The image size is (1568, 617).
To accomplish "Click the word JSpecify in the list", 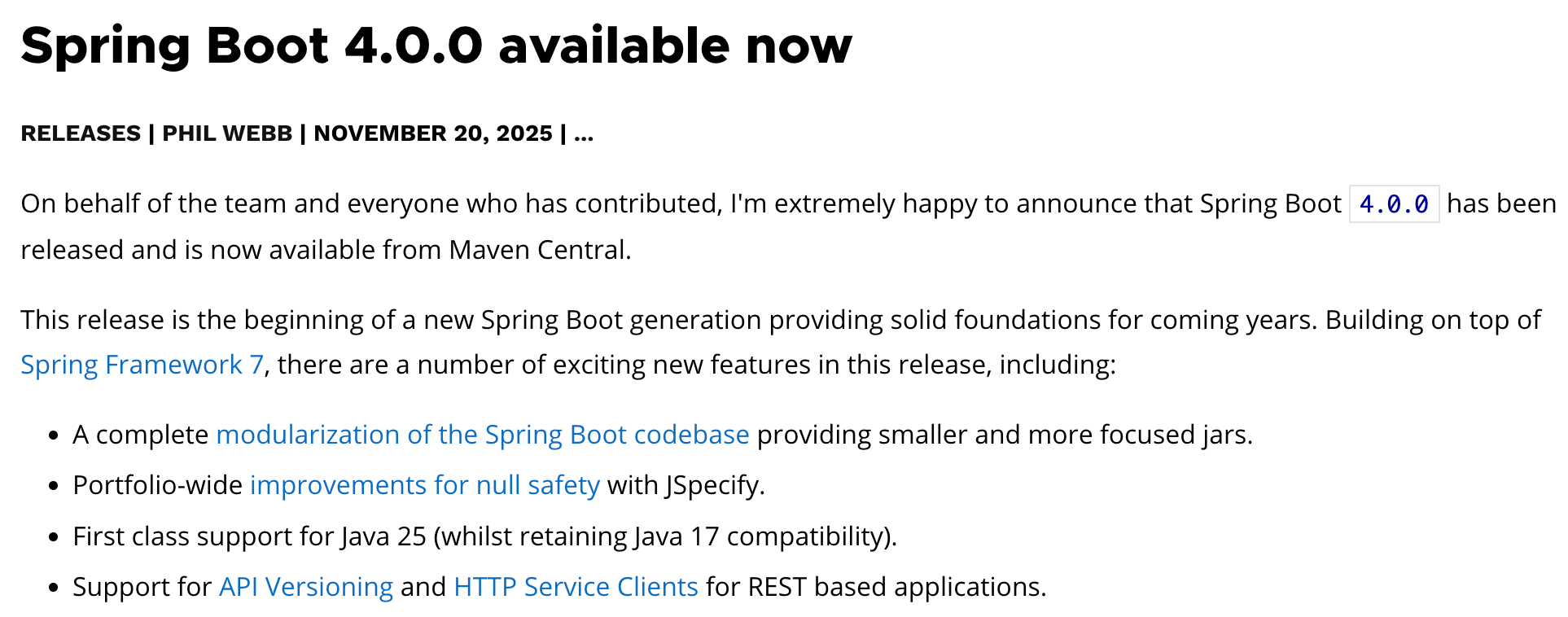I will coord(714,485).
